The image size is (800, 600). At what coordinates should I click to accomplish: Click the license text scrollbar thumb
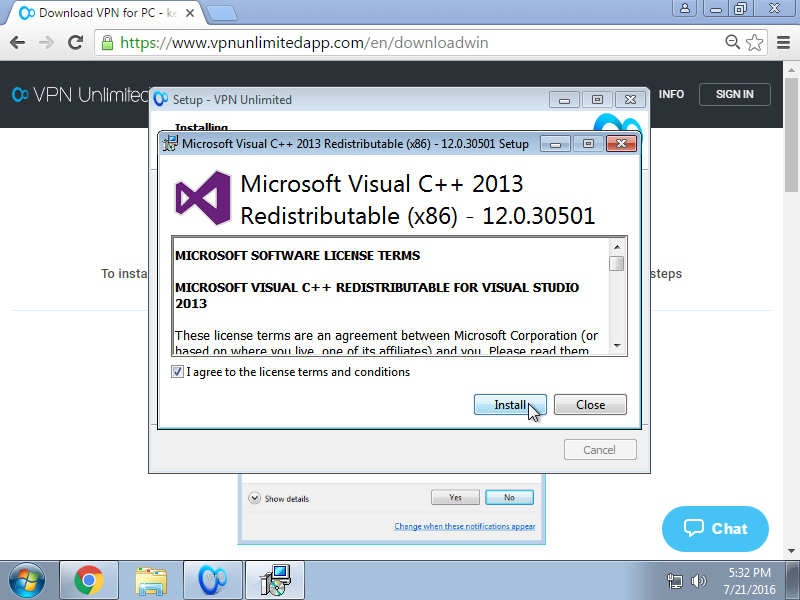(617, 264)
